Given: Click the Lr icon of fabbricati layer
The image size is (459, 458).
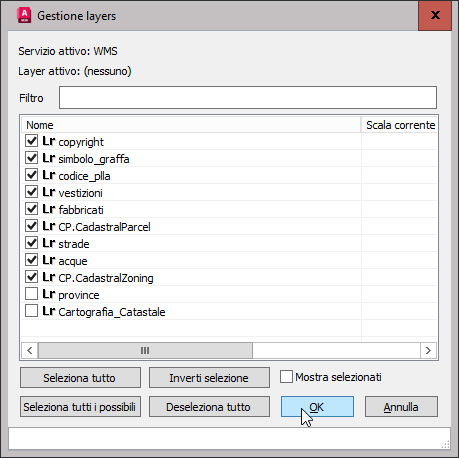Looking at the screenshot, I should [49, 209].
